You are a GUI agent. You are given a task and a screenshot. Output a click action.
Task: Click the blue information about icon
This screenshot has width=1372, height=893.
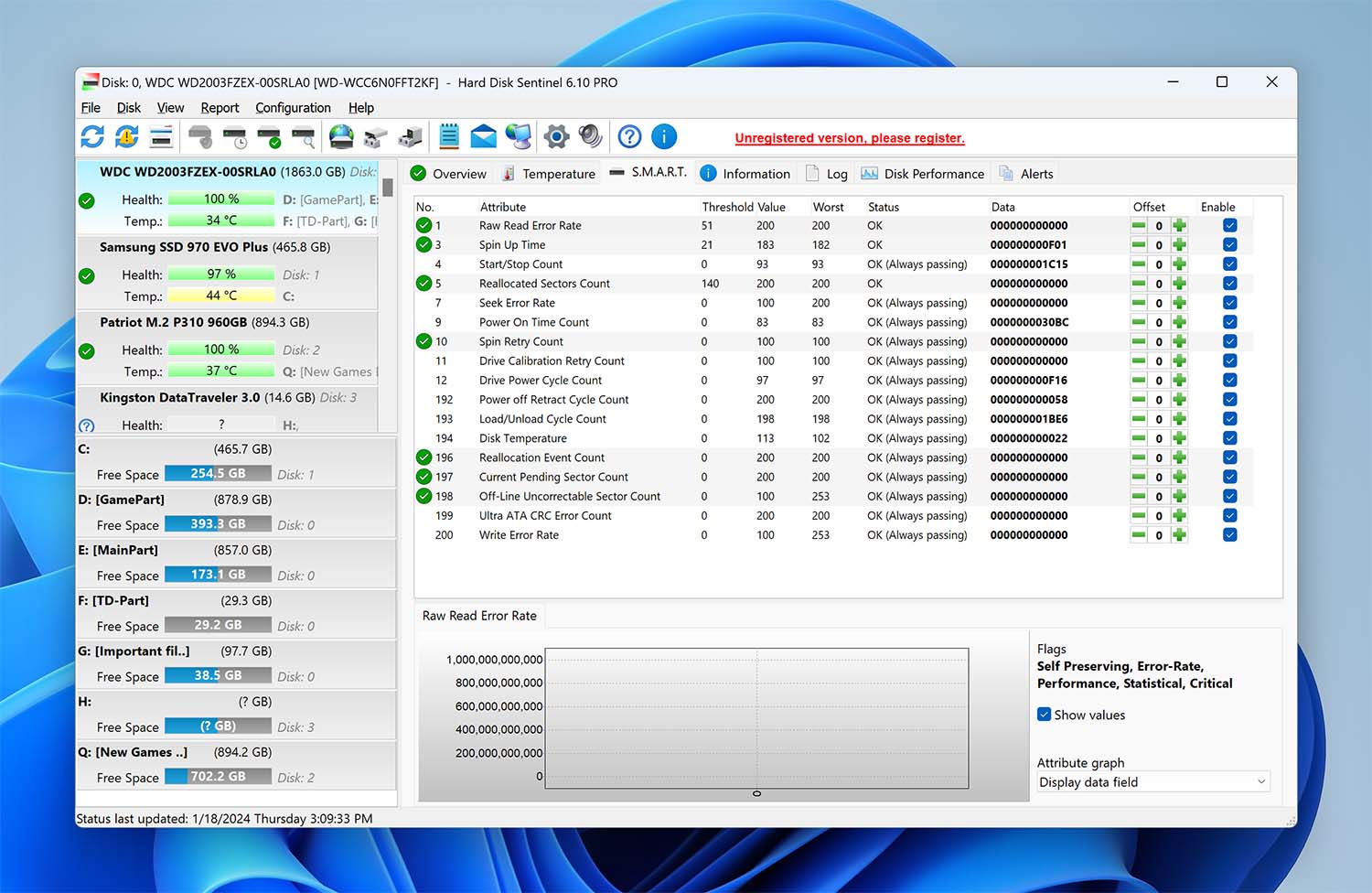[664, 137]
